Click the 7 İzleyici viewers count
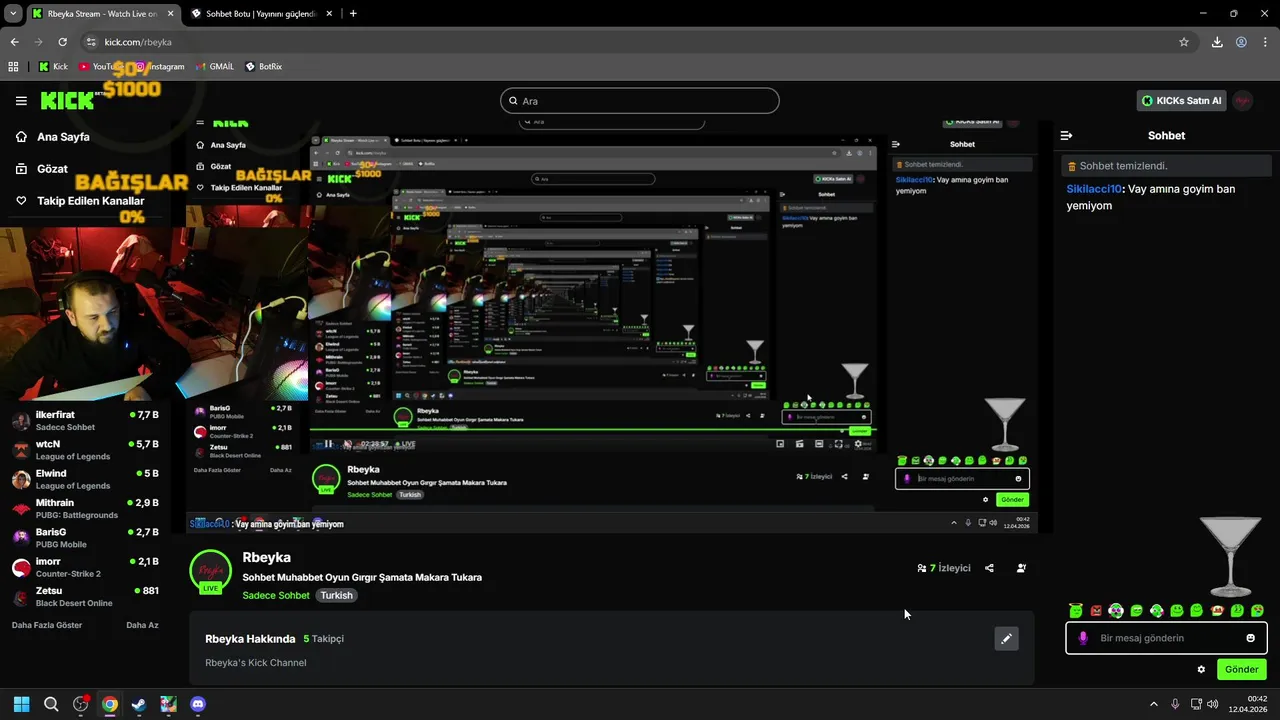 944,568
